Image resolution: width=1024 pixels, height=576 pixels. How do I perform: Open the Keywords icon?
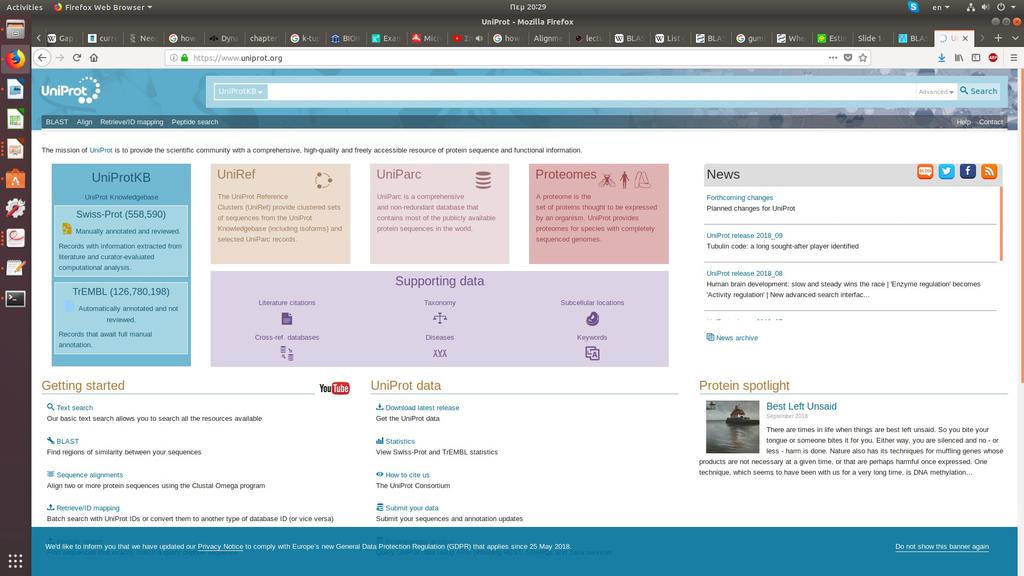(x=592, y=353)
